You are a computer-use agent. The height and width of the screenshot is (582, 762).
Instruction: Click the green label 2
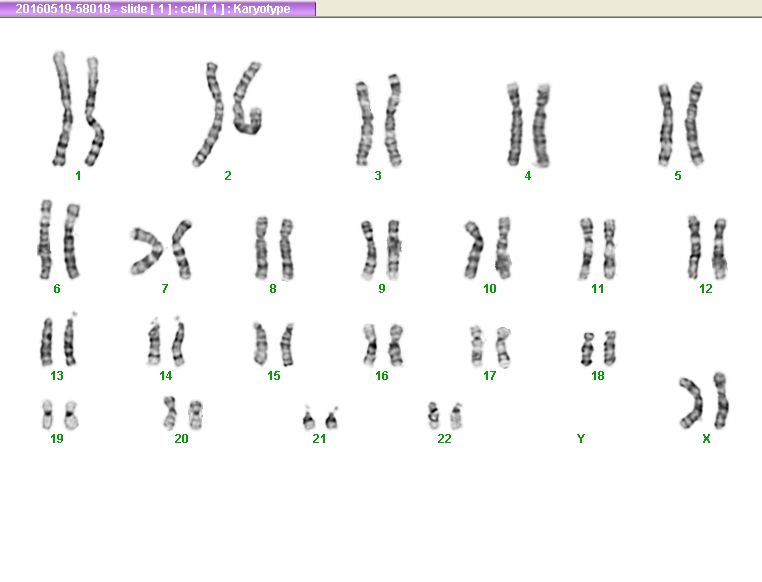[228, 176]
